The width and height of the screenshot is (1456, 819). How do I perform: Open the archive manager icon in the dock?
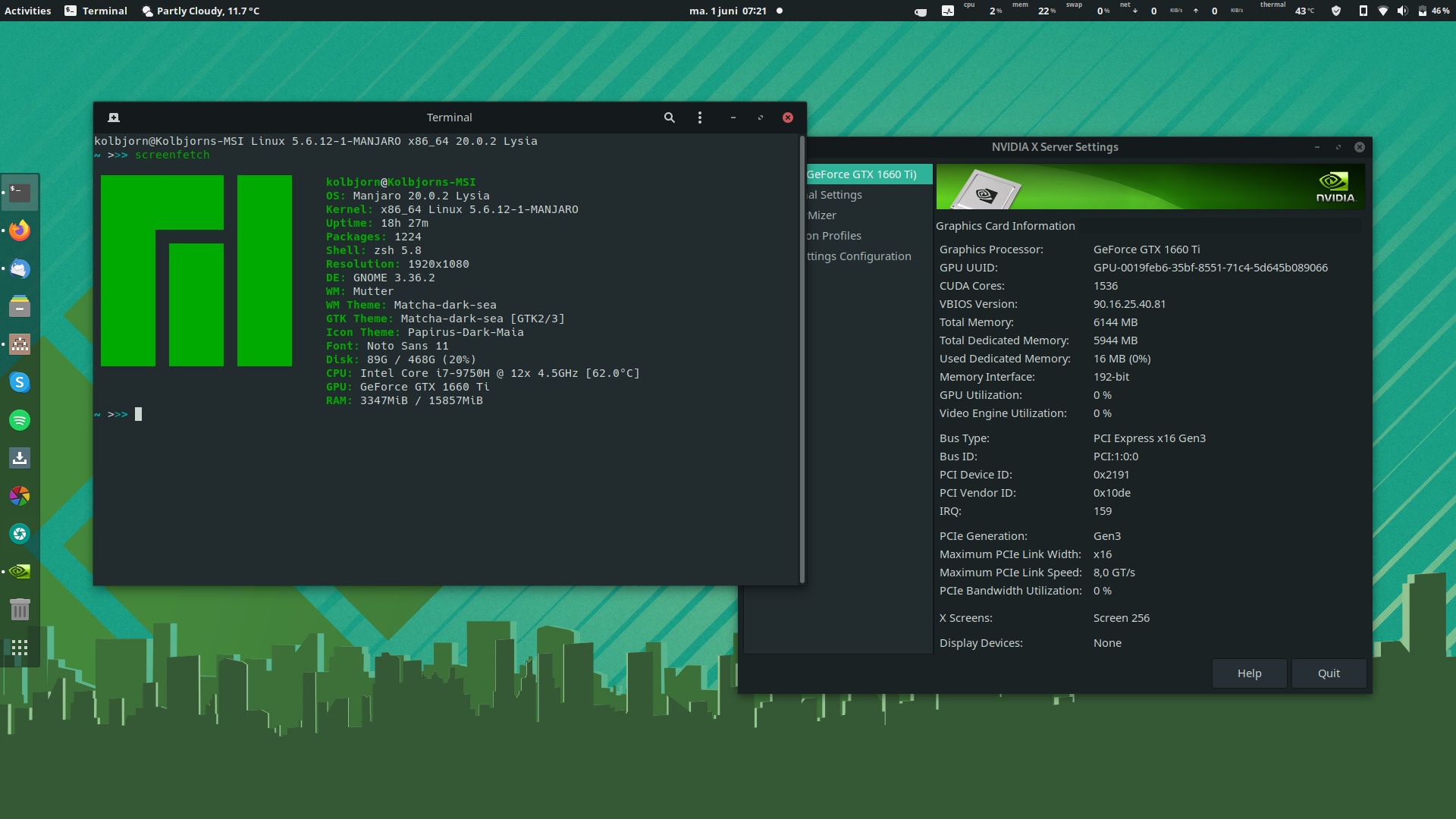pyautogui.click(x=19, y=306)
